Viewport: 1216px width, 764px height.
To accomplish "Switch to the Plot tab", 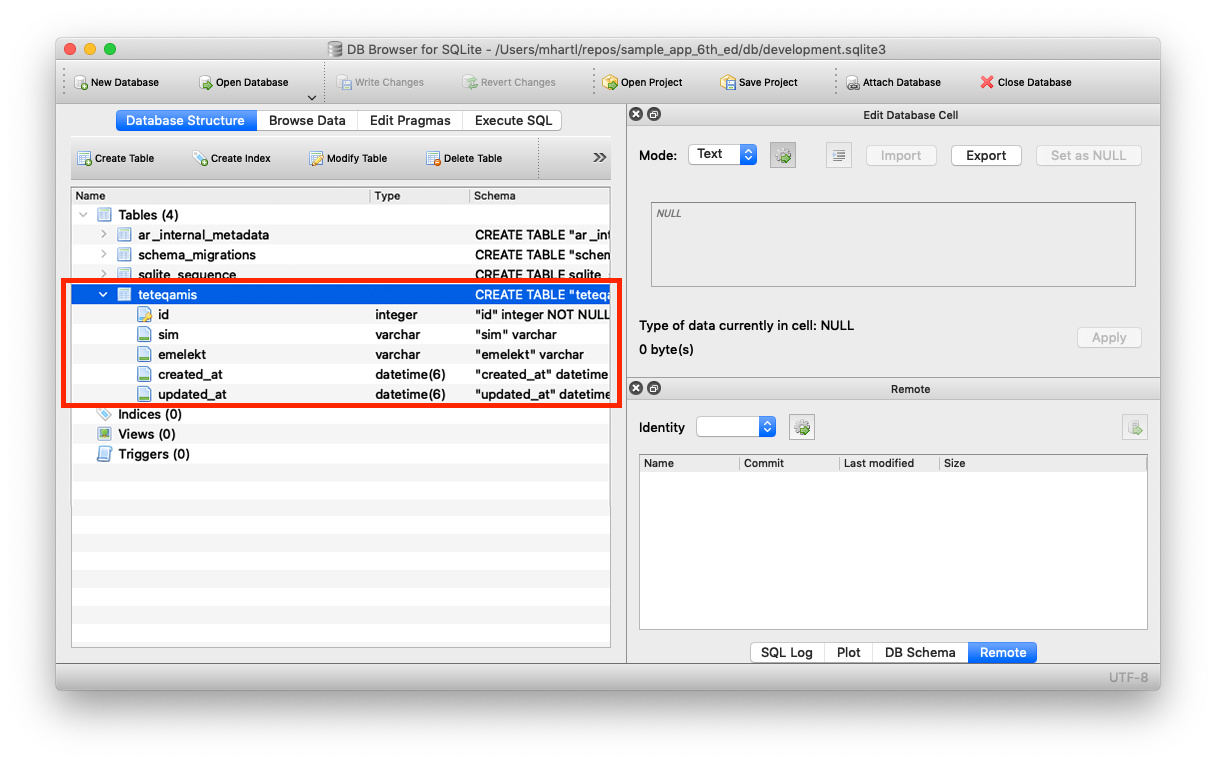I will [849, 652].
